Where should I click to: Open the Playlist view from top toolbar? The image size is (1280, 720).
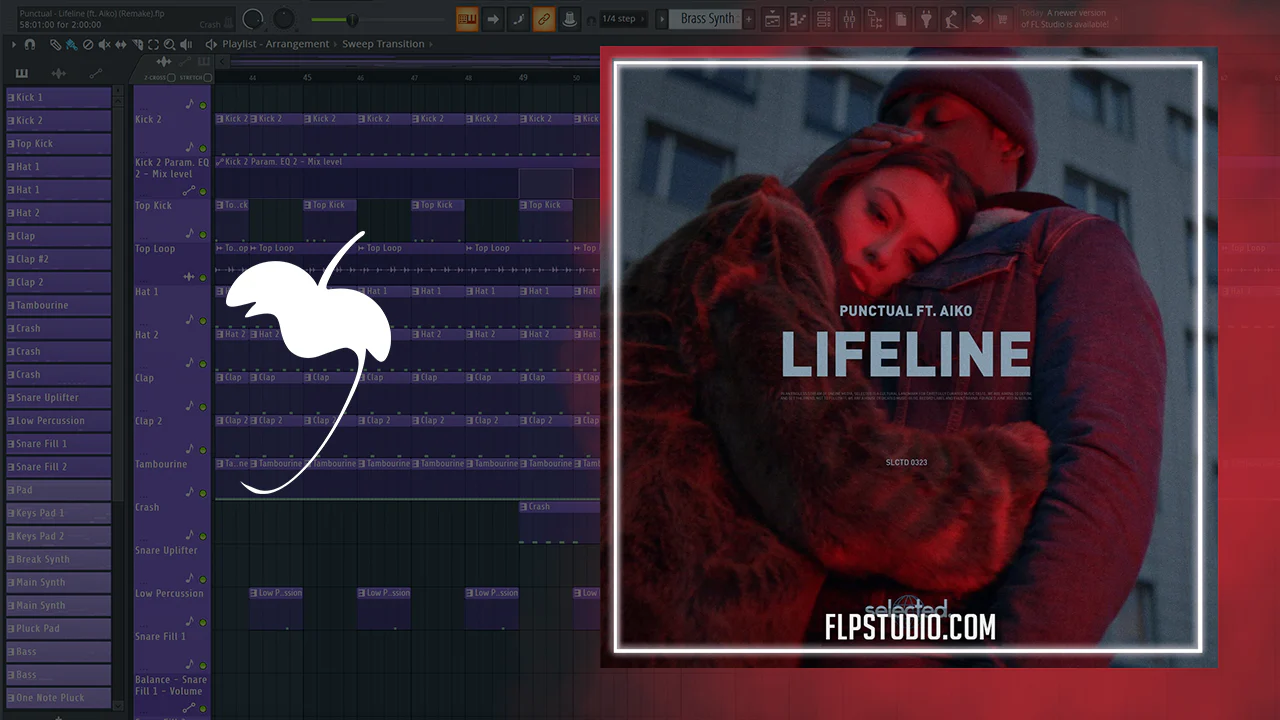coord(772,18)
